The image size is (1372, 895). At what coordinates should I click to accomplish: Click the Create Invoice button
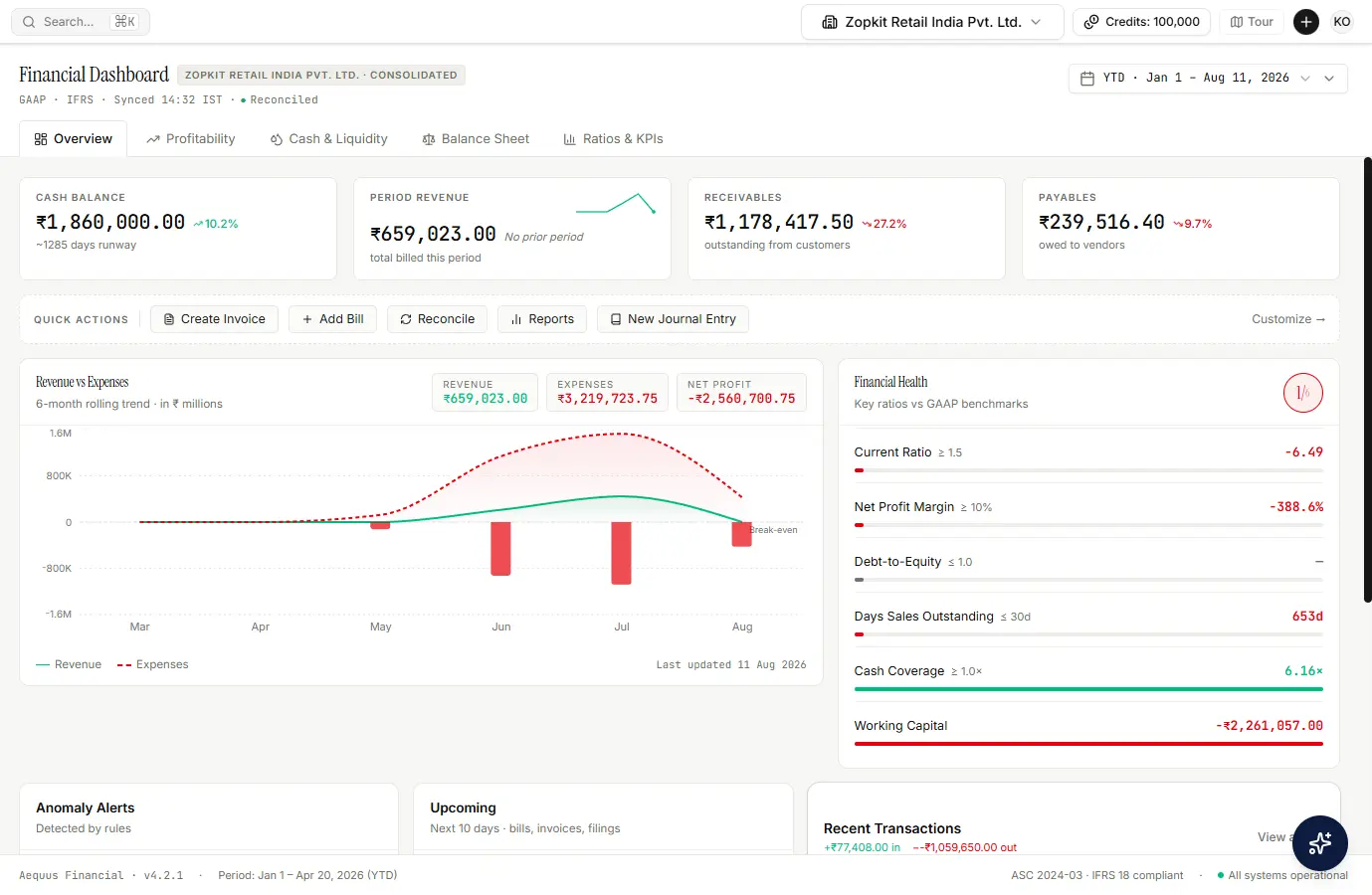pos(214,319)
